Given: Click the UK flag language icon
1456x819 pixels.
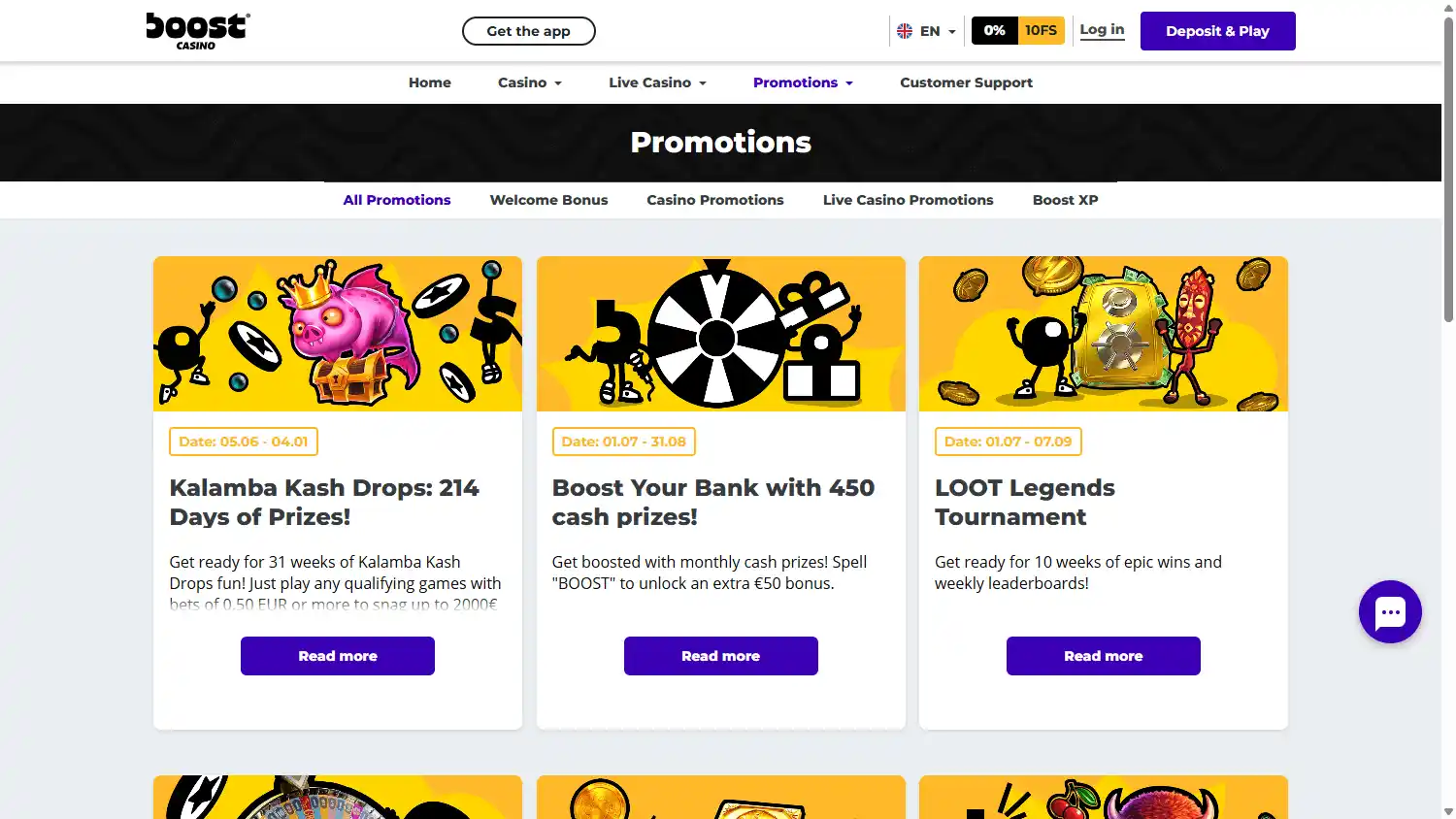Looking at the screenshot, I should pyautogui.click(x=905, y=31).
